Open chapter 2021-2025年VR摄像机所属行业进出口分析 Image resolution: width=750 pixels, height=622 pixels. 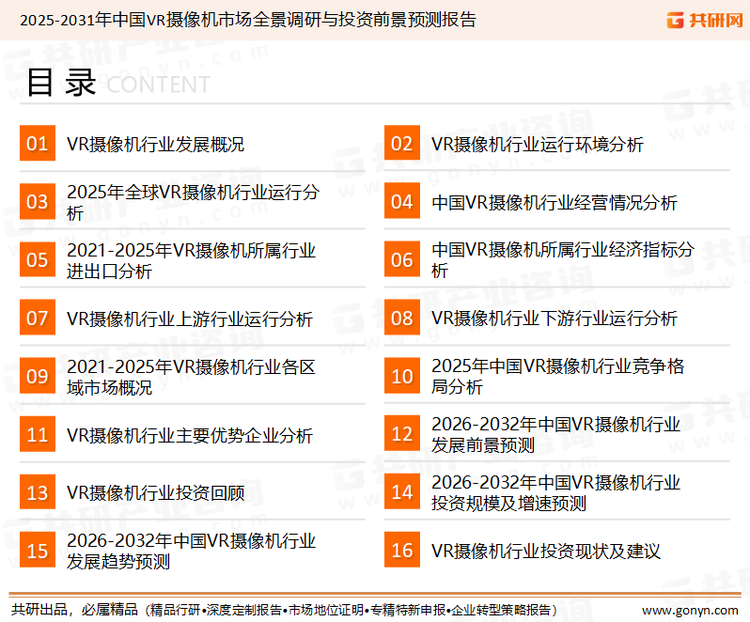191,261
